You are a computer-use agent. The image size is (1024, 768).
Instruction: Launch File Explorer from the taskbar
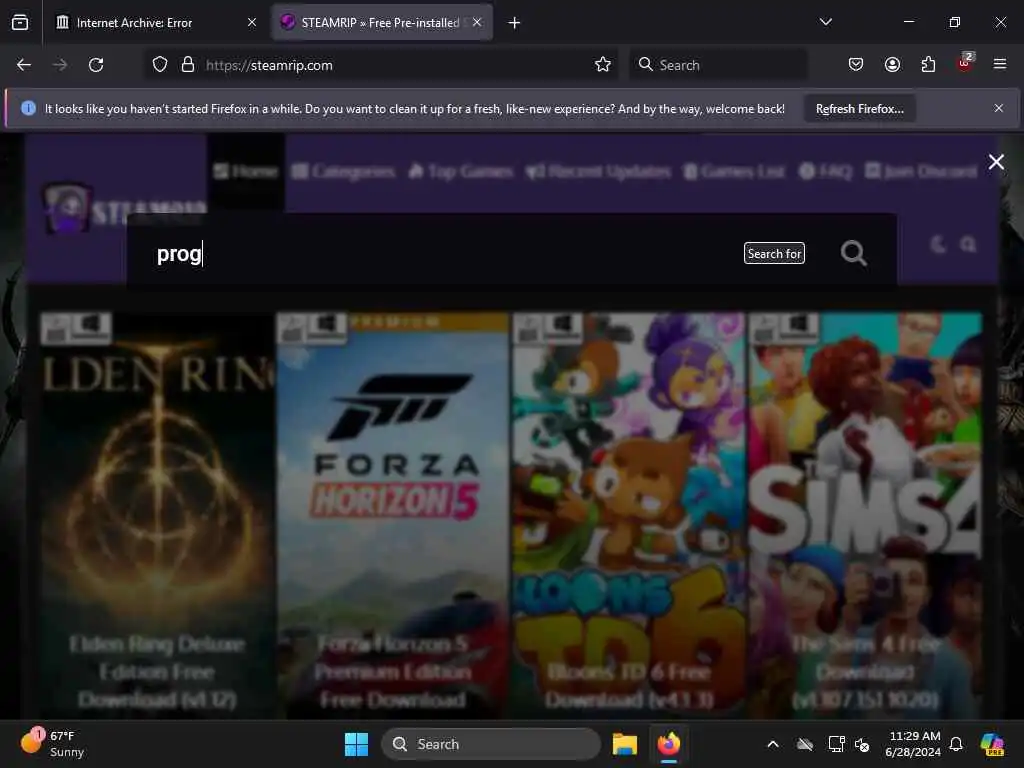coord(625,744)
